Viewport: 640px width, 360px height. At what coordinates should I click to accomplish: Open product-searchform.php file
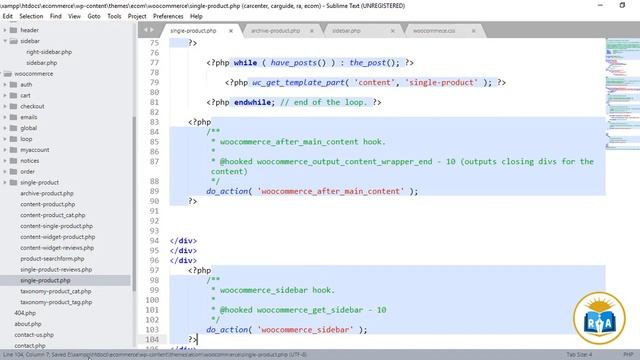click(x=52, y=259)
